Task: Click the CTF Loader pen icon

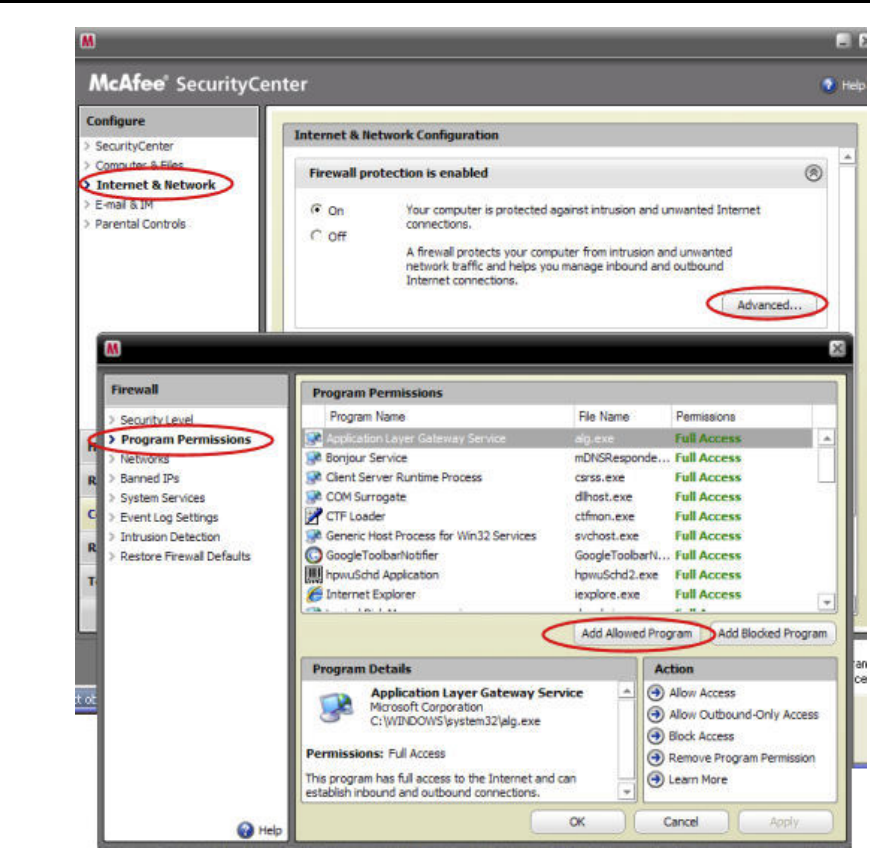Action: click(313, 516)
